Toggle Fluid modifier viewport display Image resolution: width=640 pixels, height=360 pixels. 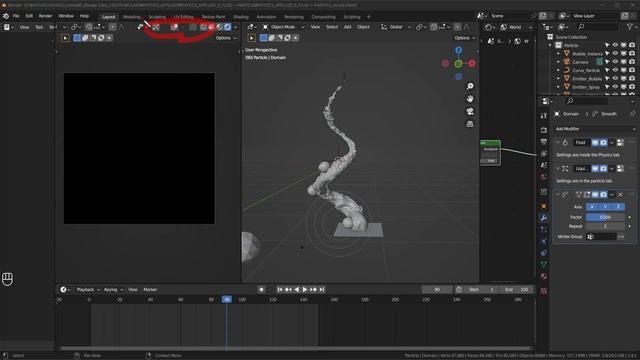pos(595,142)
